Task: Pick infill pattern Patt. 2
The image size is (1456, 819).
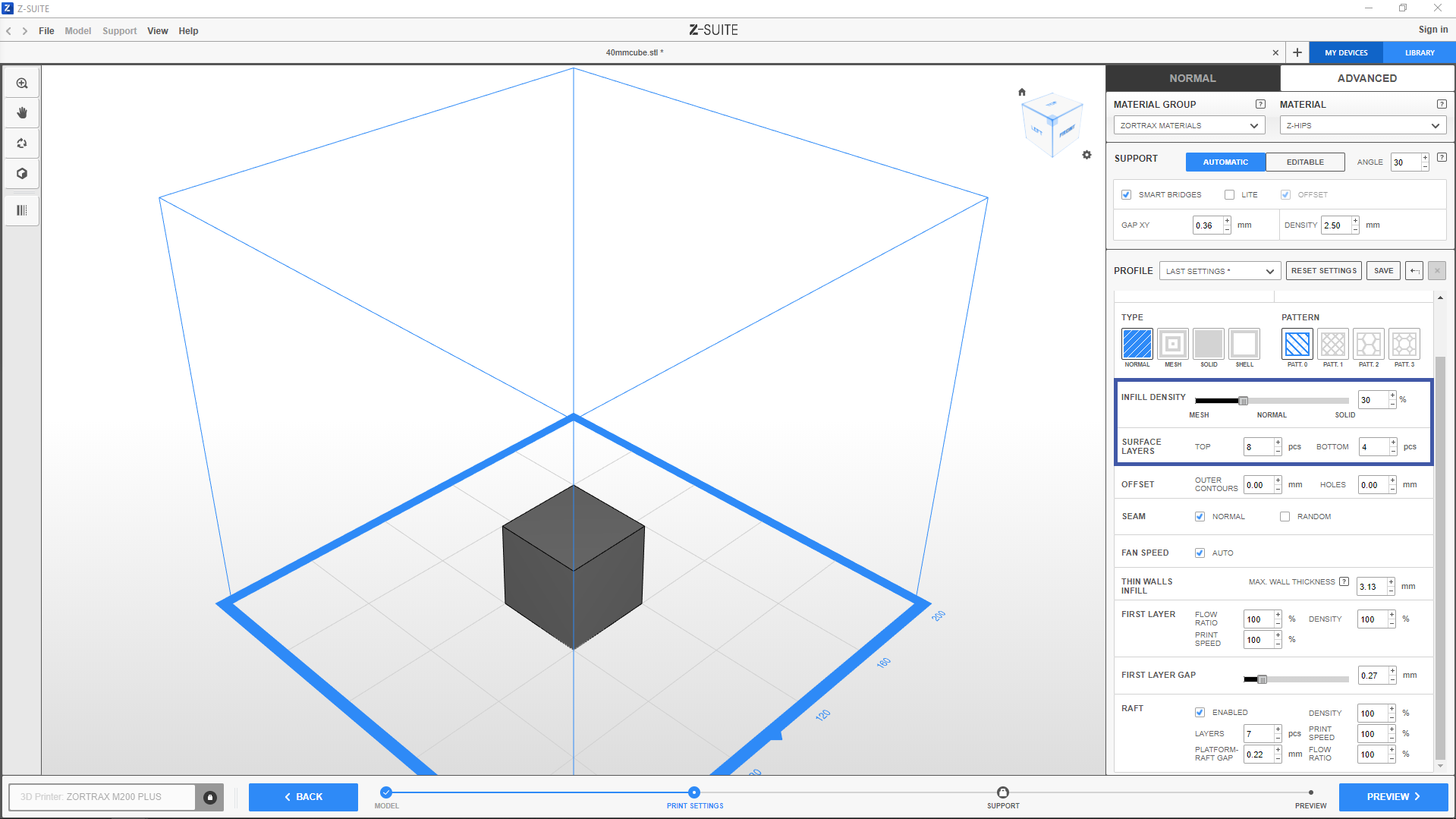Action: click(1368, 344)
